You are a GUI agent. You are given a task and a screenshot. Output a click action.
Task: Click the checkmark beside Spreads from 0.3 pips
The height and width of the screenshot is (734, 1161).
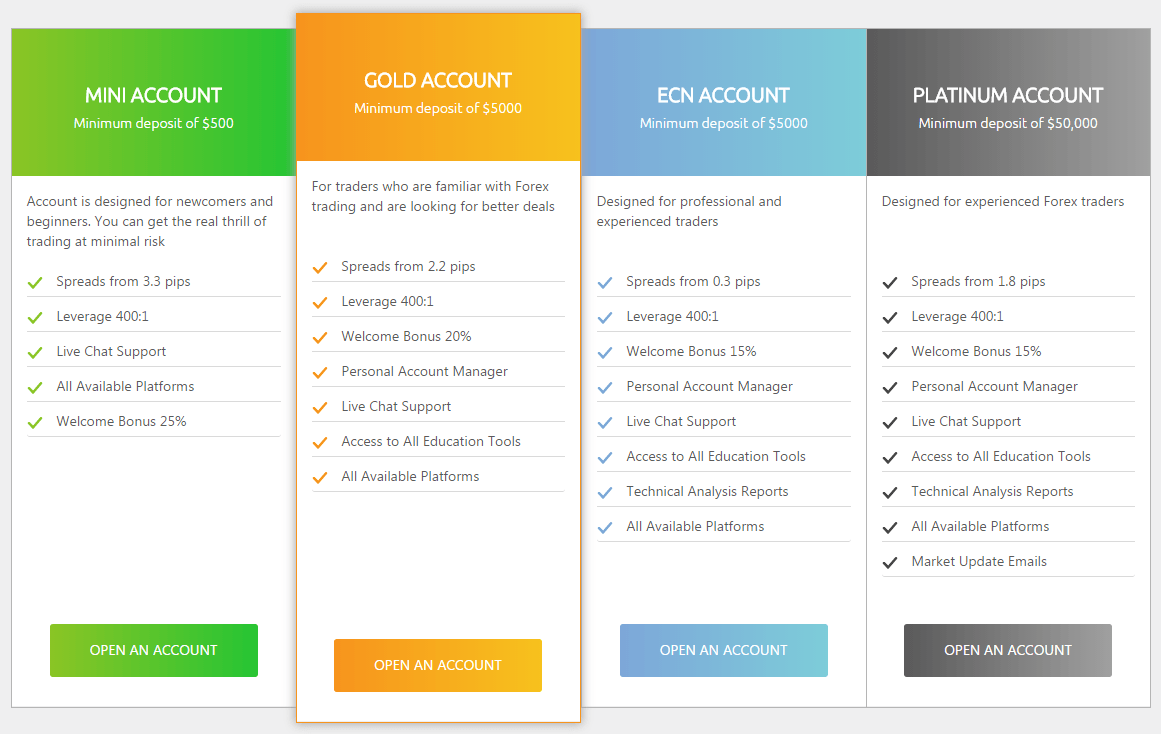[x=604, y=281]
